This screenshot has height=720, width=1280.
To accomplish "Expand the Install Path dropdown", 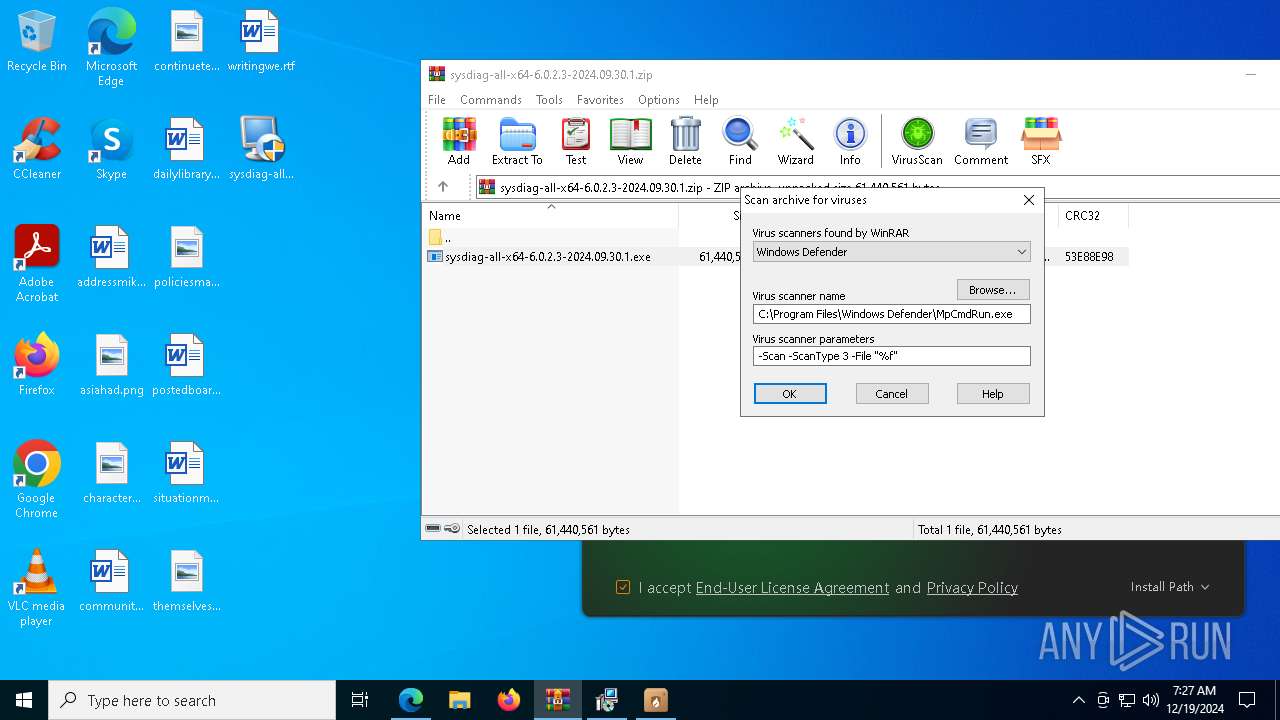I will [x=1170, y=587].
